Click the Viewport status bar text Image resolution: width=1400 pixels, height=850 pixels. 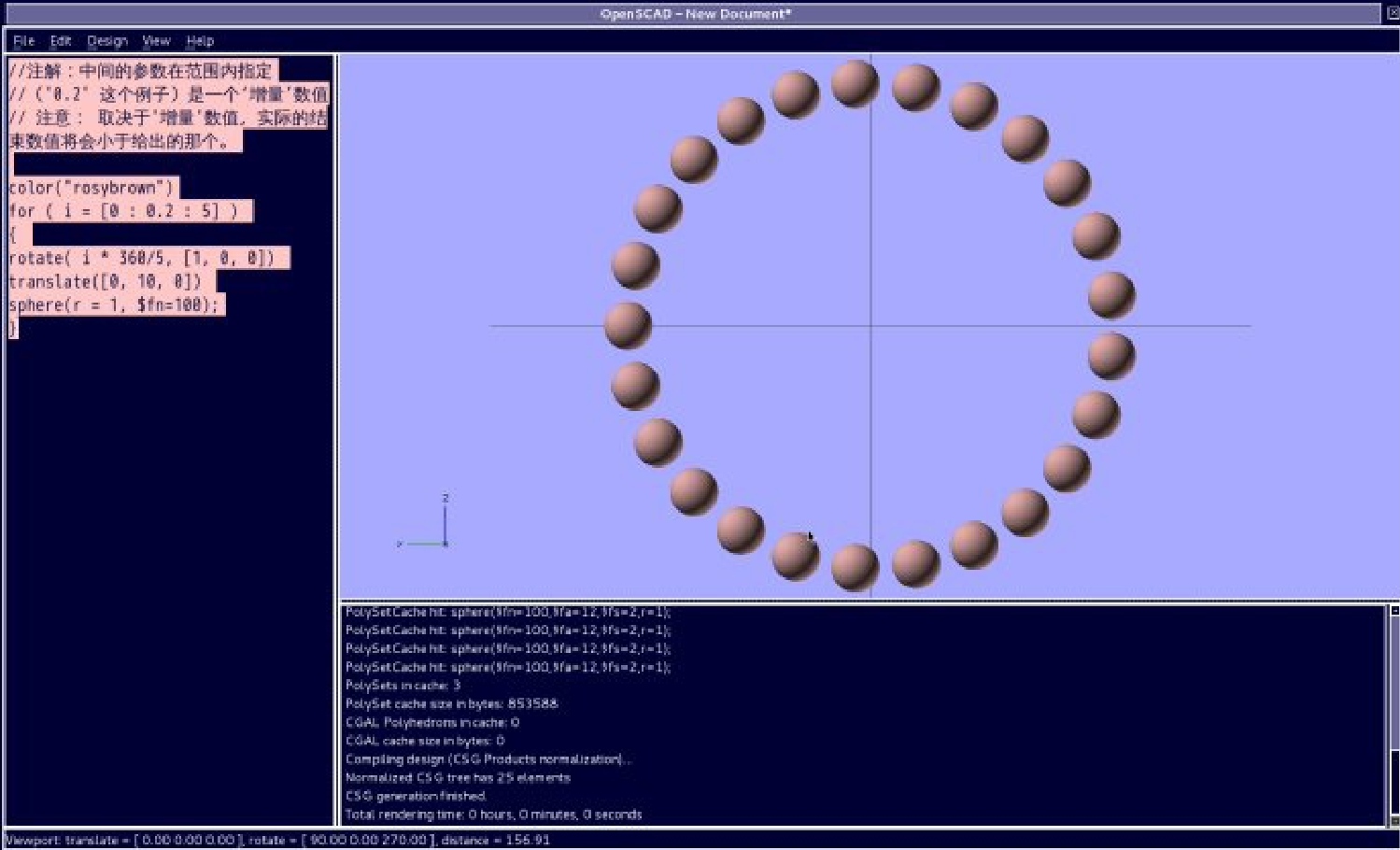coord(277,840)
